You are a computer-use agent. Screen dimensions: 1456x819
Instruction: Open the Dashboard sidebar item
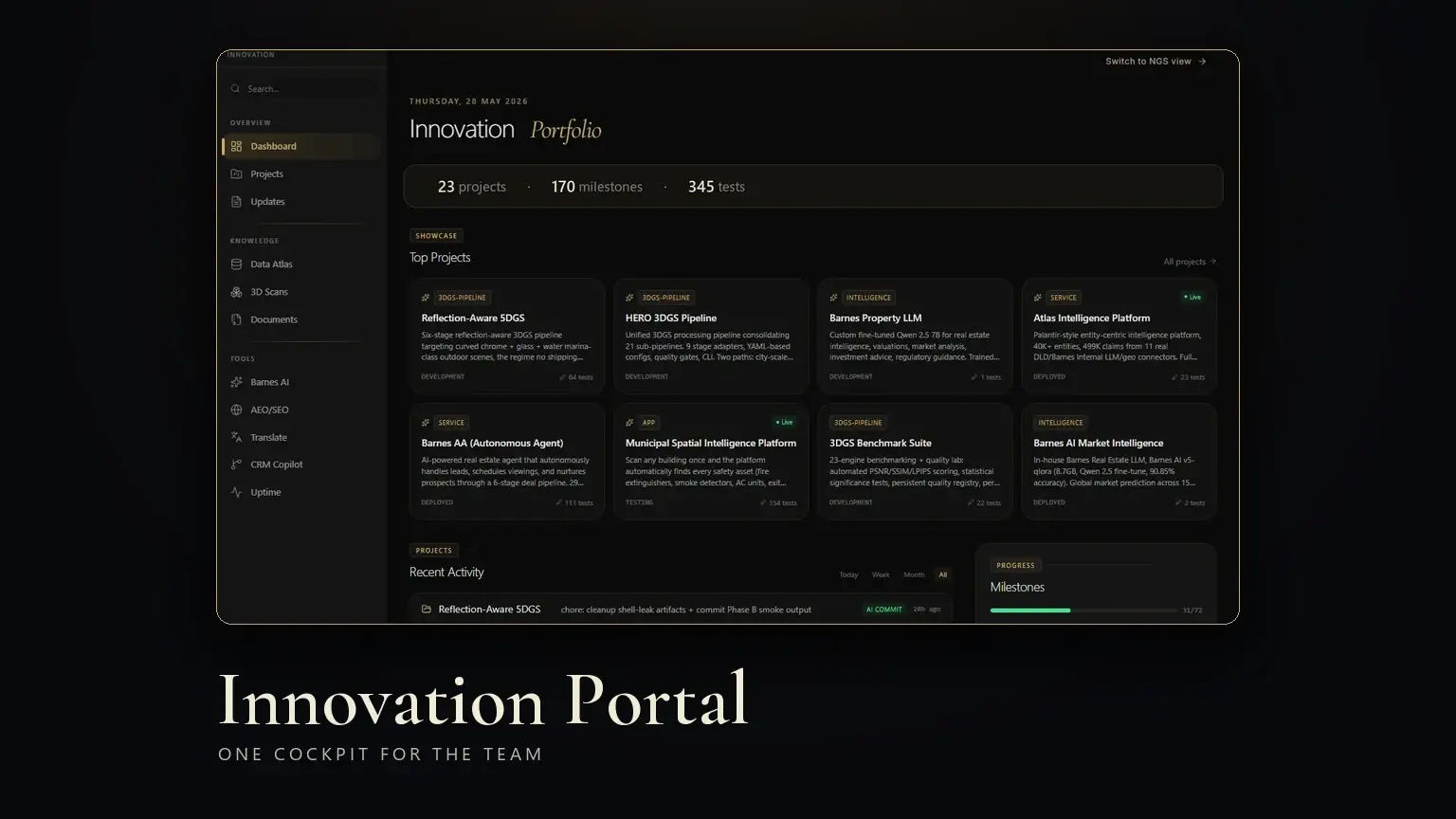[x=301, y=146]
